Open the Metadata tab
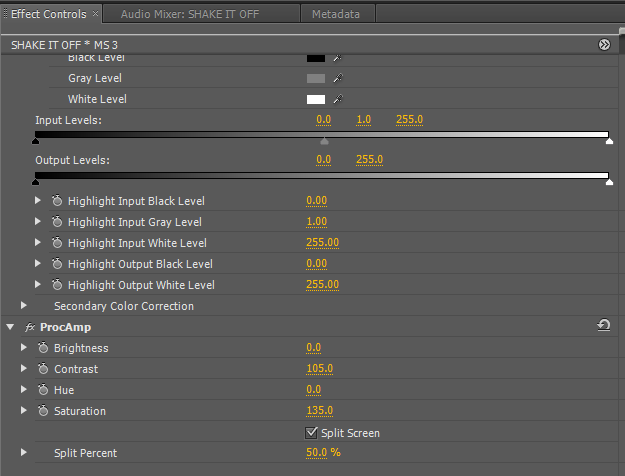 point(336,14)
